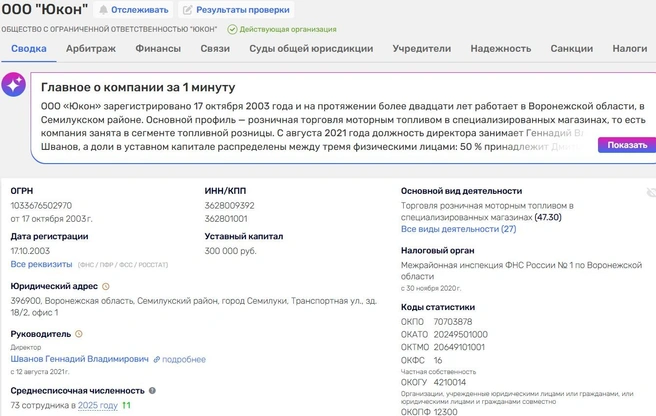Click the purple Показать button

click(627, 145)
